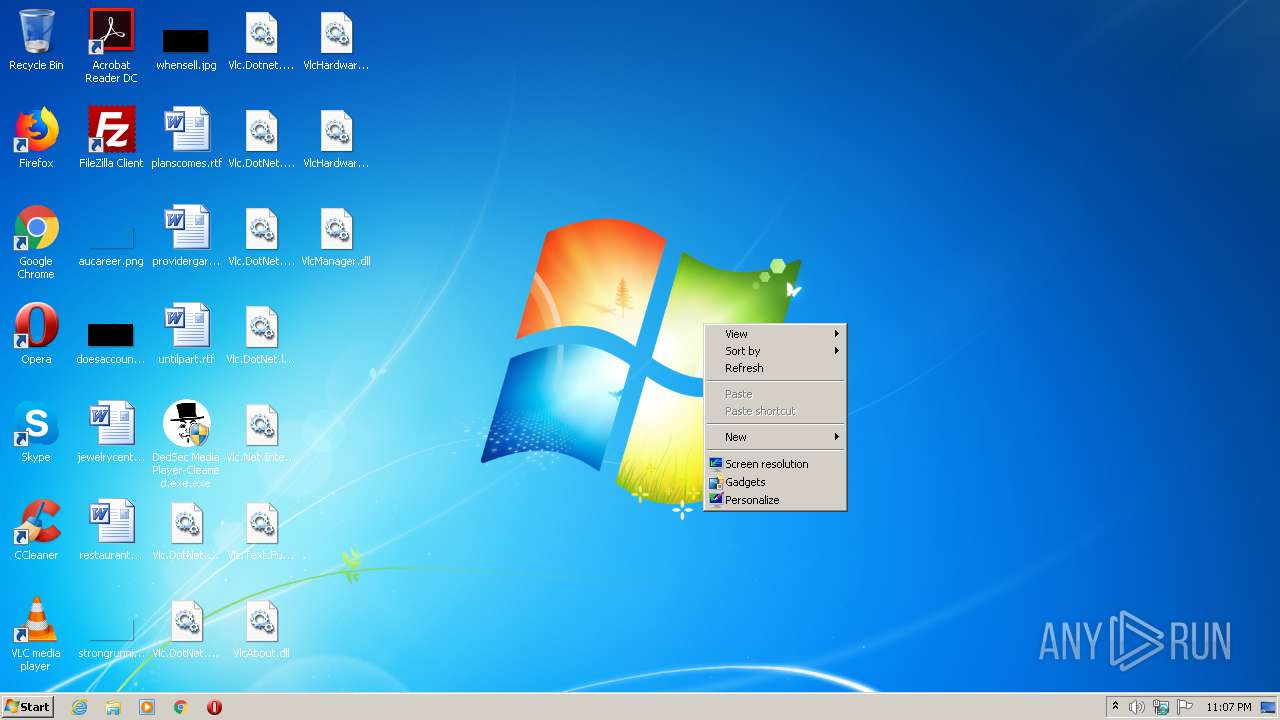Open Windows Media Player from the taskbar

(147, 707)
